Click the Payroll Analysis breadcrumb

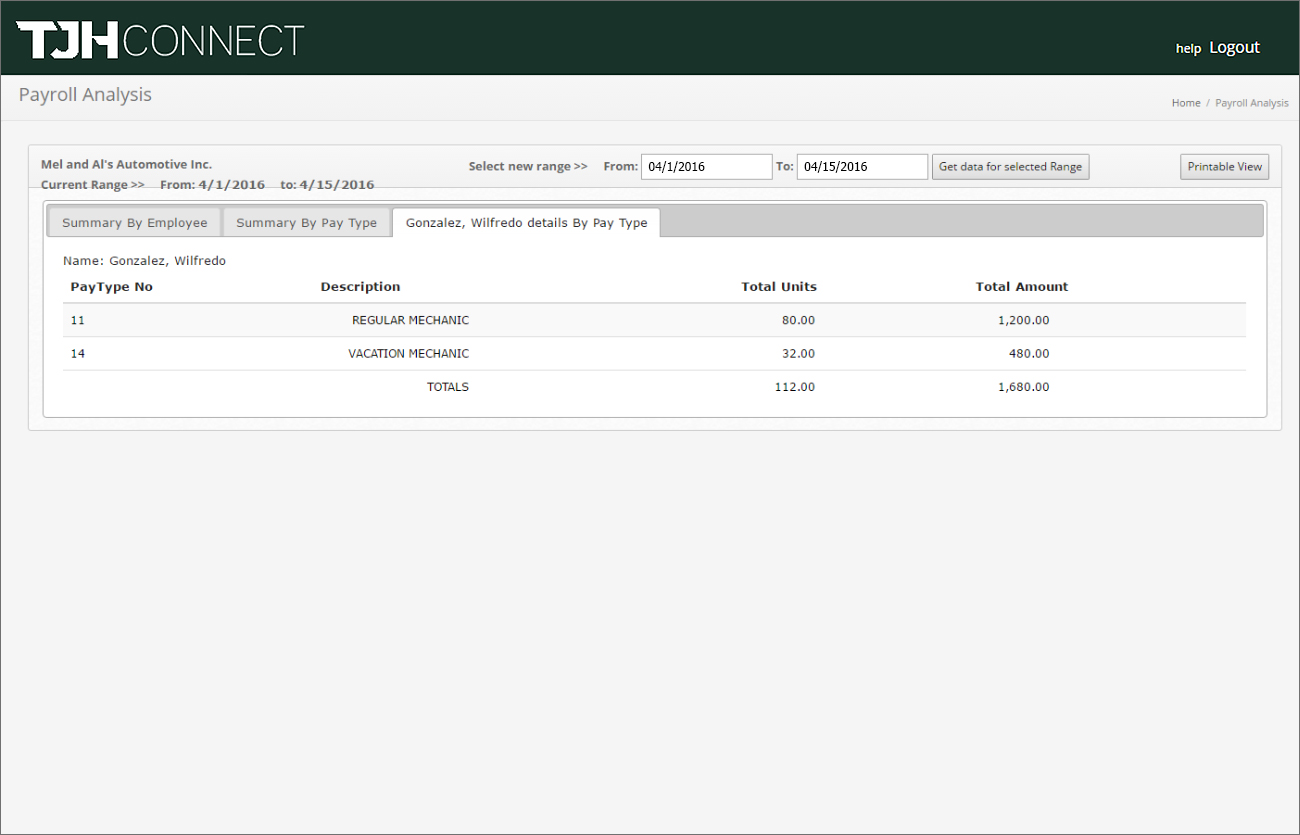pyautogui.click(x=1252, y=103)
